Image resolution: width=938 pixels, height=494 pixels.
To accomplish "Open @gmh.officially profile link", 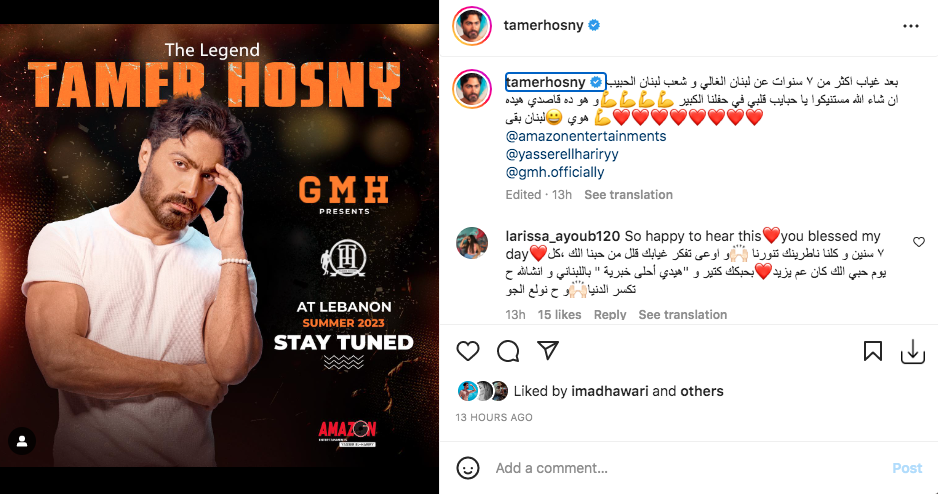I will [x=555, y=172].
